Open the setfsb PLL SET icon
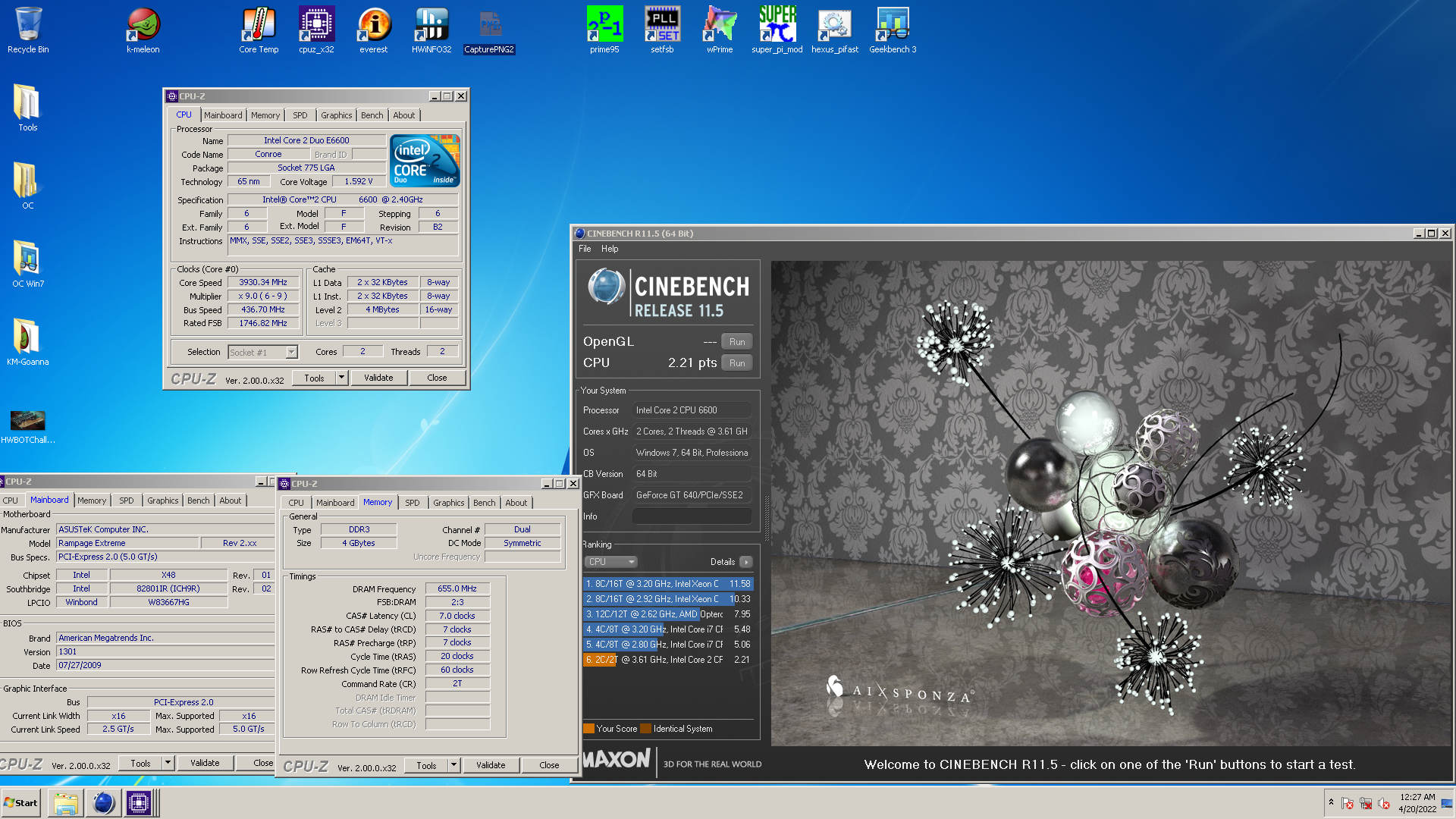This screenshot has height=819, width=1456. [662, 30]
